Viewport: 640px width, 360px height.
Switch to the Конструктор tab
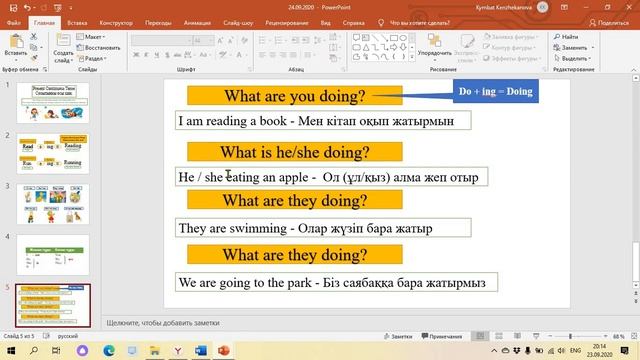[116, 23]
